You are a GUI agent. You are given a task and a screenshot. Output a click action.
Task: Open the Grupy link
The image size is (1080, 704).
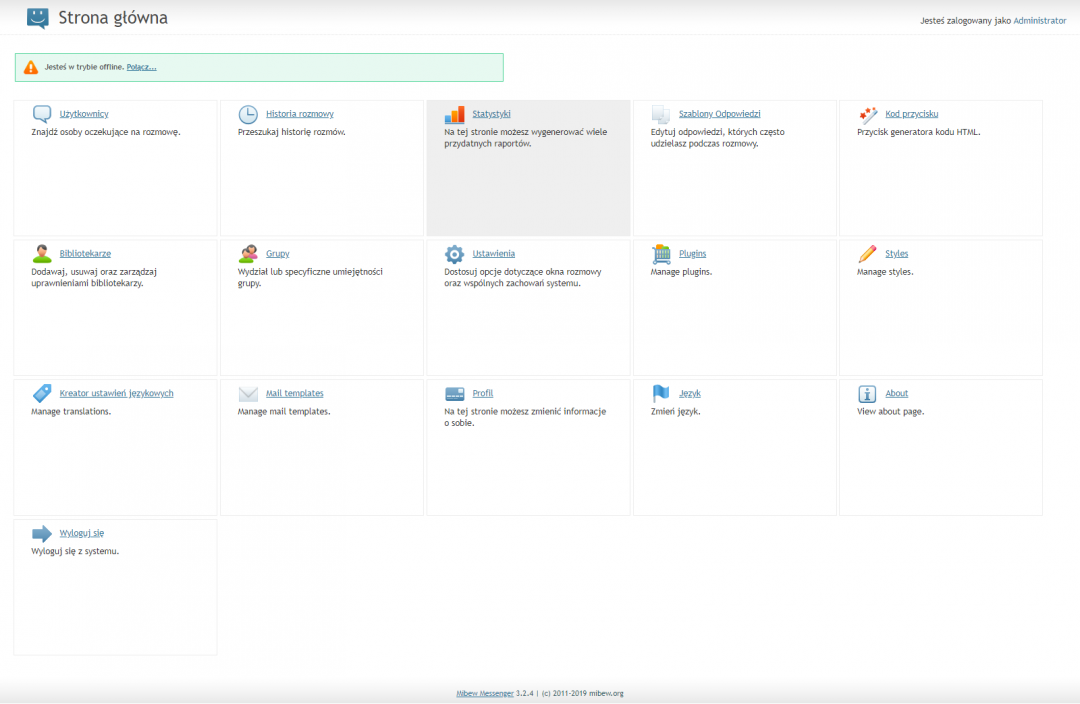[x=278, y=253]
